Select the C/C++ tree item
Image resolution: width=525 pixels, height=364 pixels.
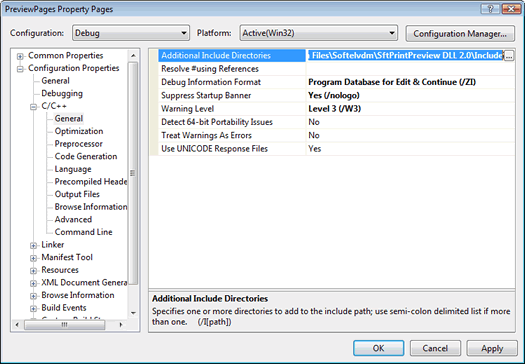pos(54,106)
